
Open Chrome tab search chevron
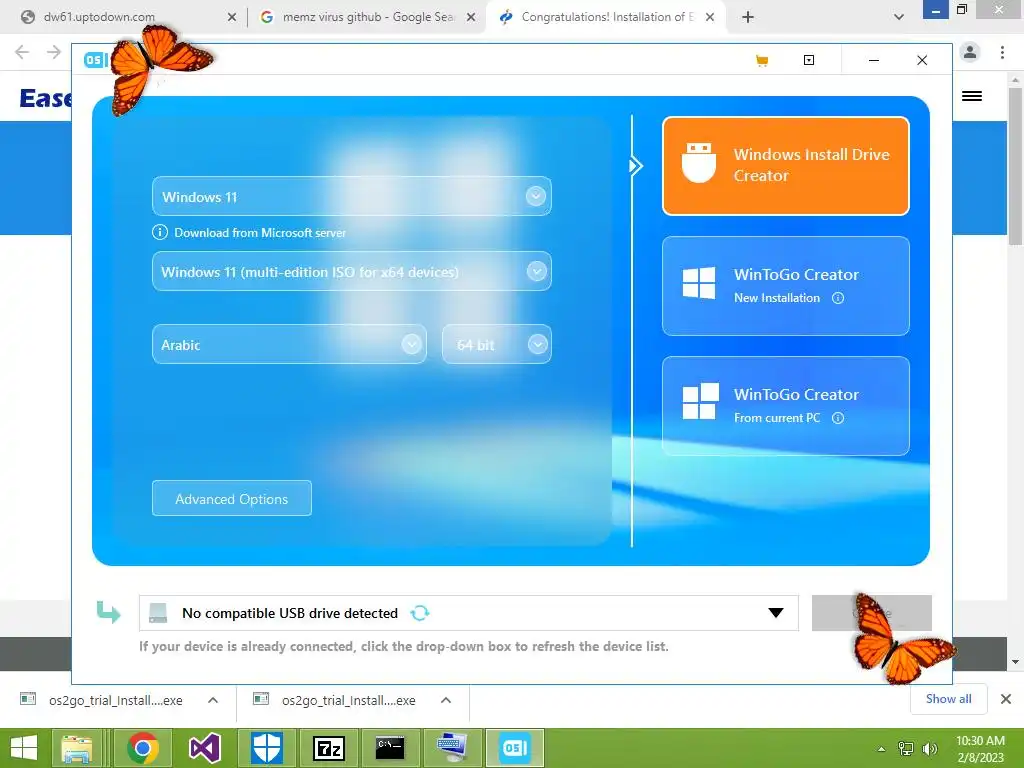[899, 17]
